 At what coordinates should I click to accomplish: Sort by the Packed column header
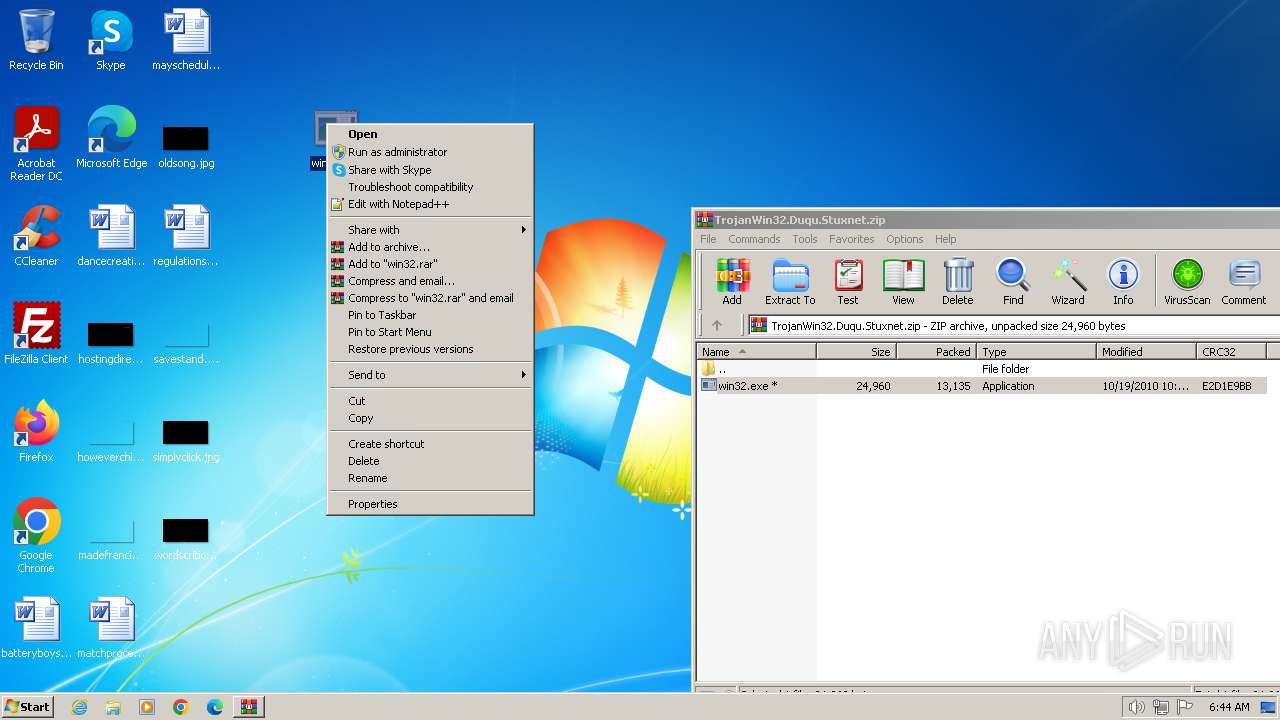click(x=936, y=352)
